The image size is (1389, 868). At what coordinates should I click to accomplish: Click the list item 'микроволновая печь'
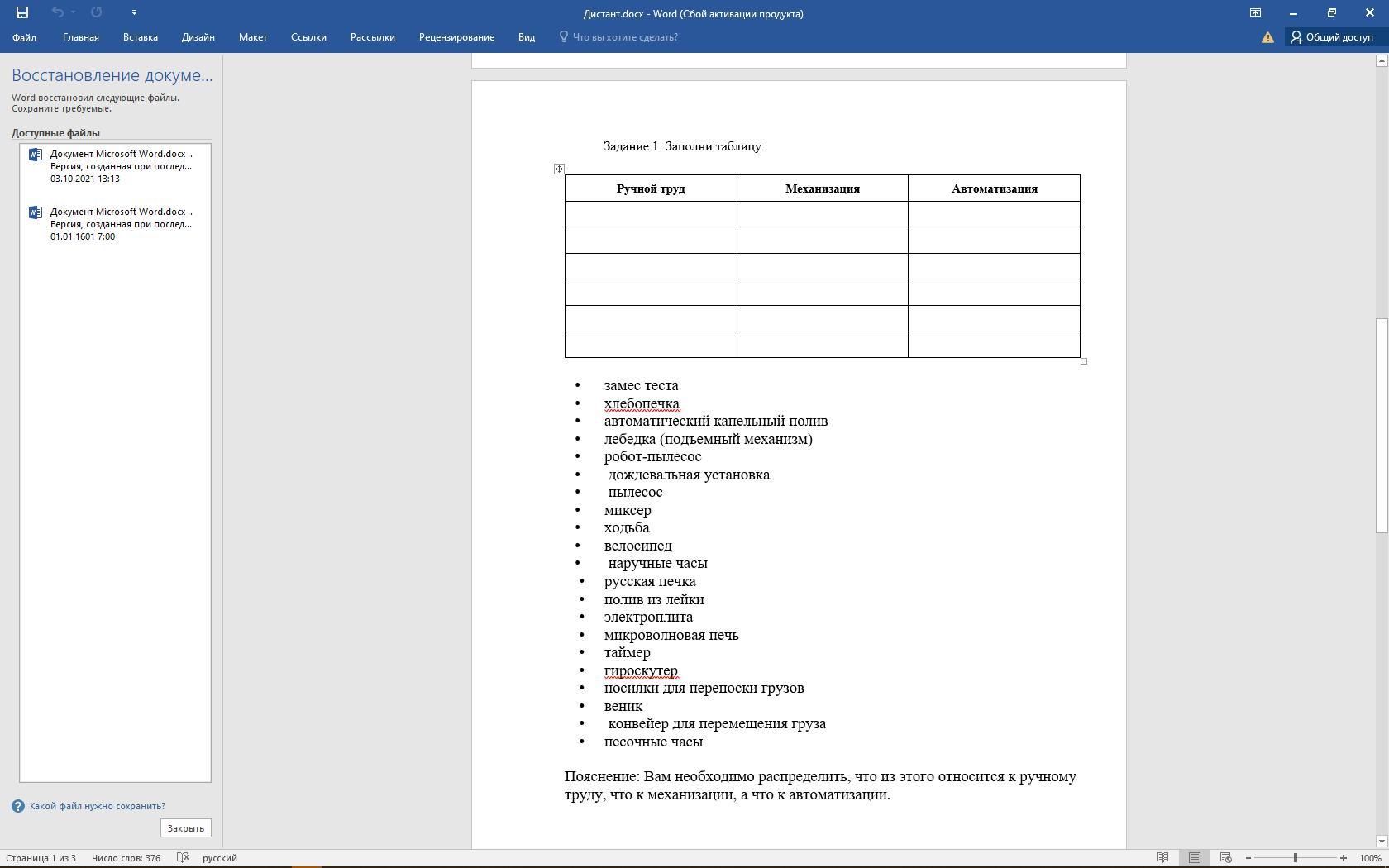pyautogui.click(x=671, y=635)
